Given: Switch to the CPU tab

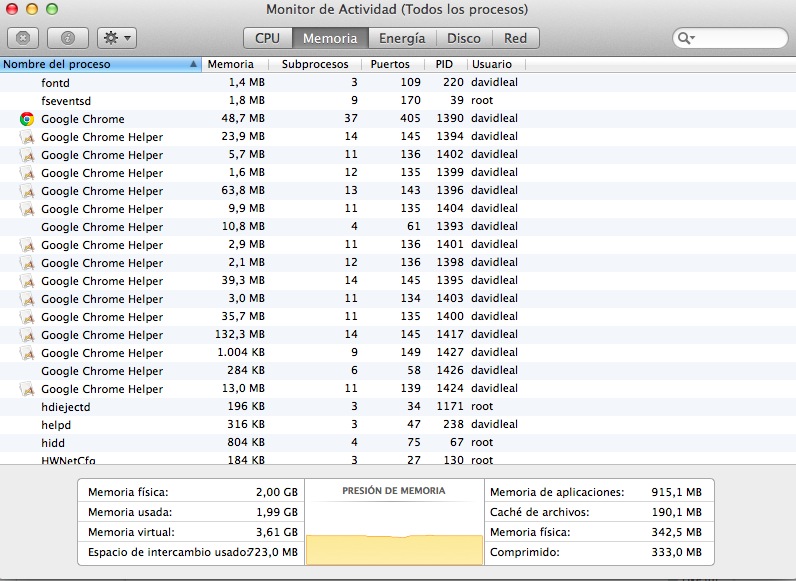Looking at the screenshot, I should pos(268,38).
